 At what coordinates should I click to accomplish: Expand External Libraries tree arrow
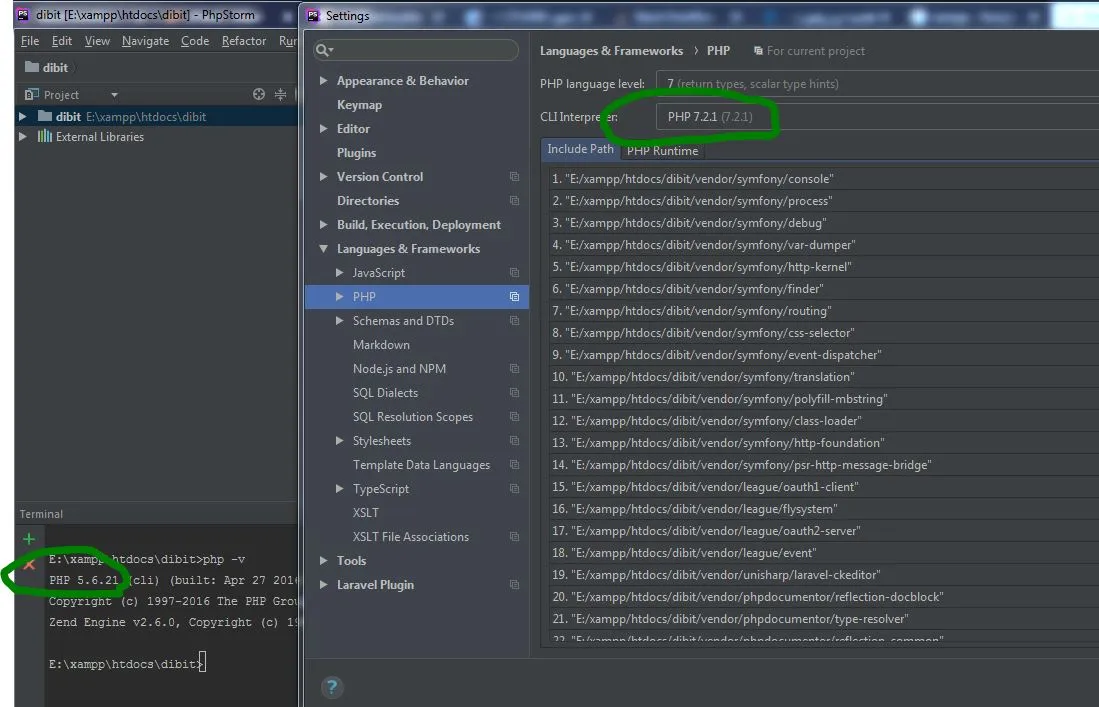click(x=22, y=137)
